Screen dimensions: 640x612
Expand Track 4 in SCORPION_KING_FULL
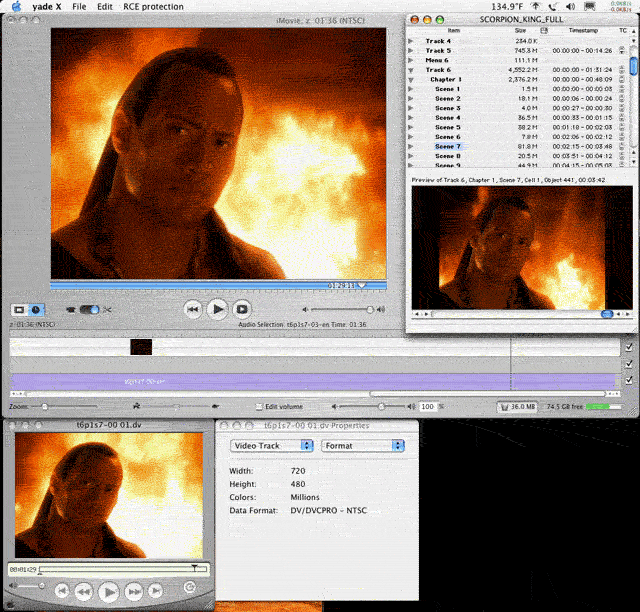411,41
